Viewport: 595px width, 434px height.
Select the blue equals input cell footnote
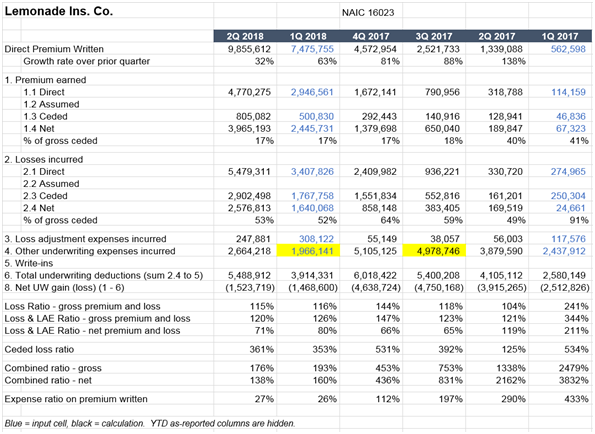pos(150,423)
